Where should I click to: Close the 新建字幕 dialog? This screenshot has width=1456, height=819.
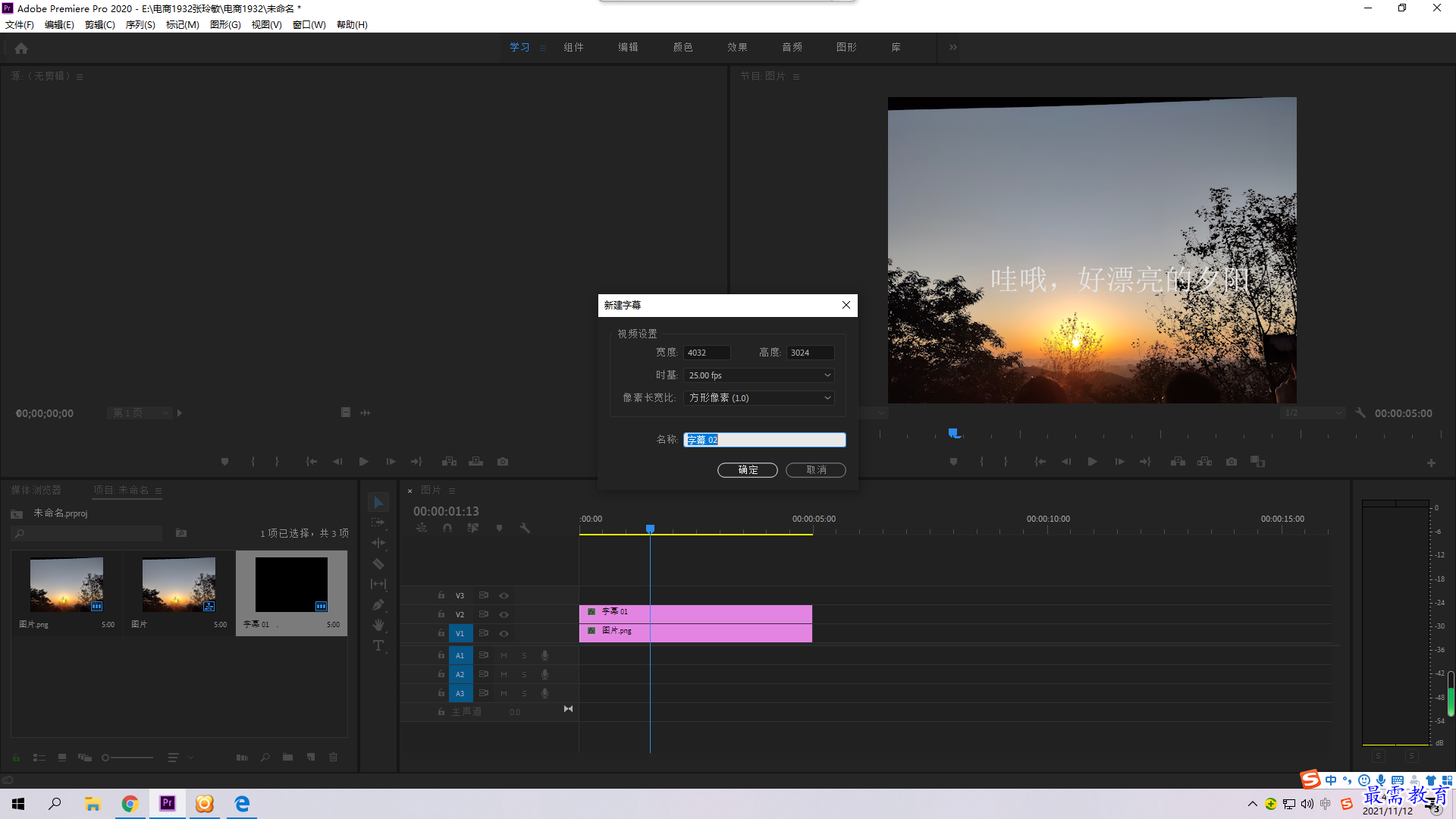coord(846,305)
